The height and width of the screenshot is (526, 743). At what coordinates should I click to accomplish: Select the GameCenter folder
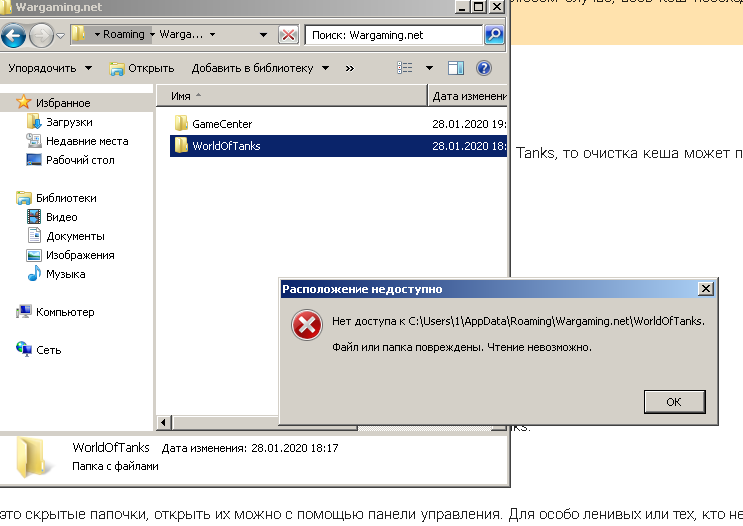(222, 124)
